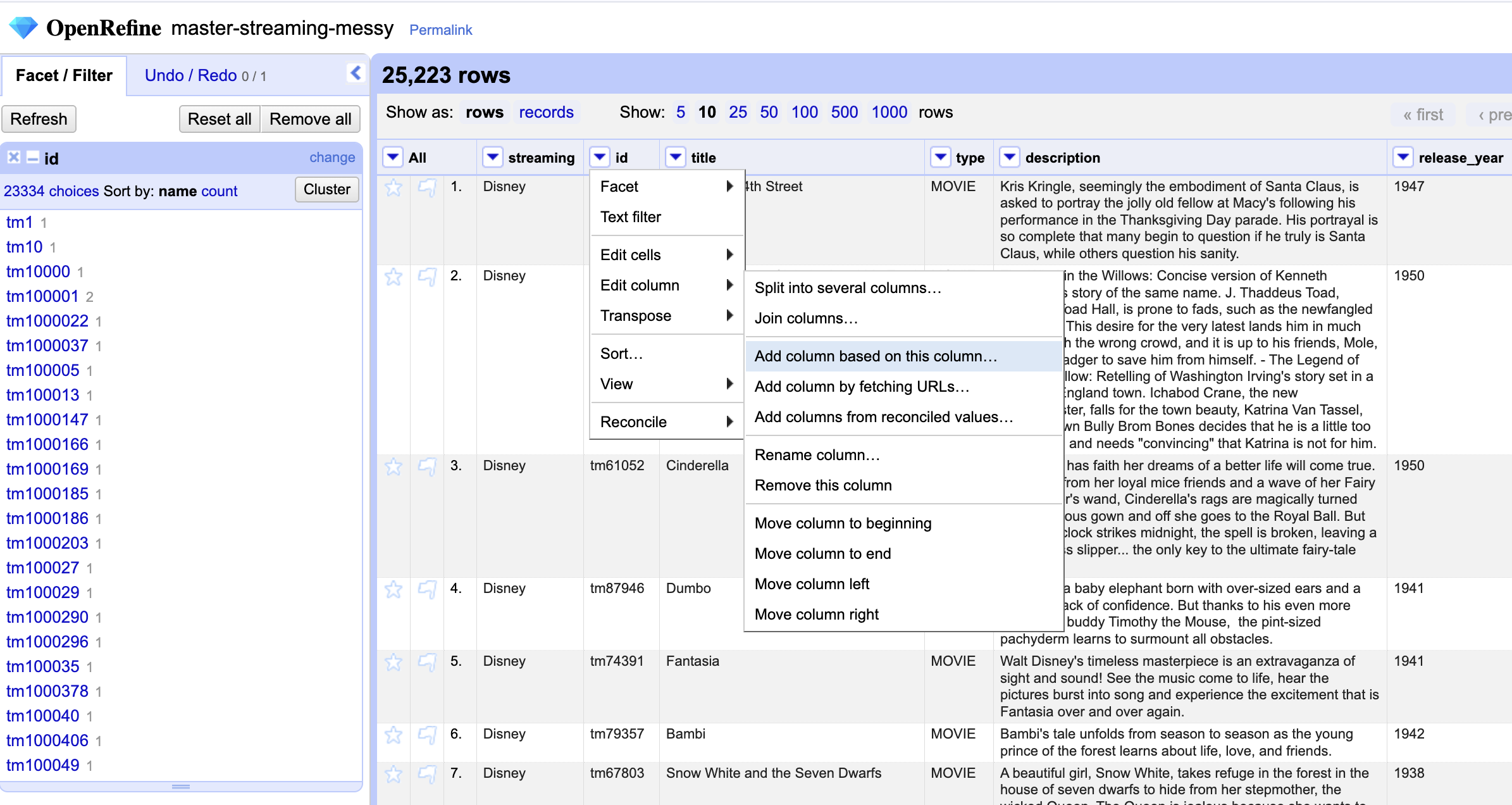Remove the id facet with X icon

tap(14, 158)
